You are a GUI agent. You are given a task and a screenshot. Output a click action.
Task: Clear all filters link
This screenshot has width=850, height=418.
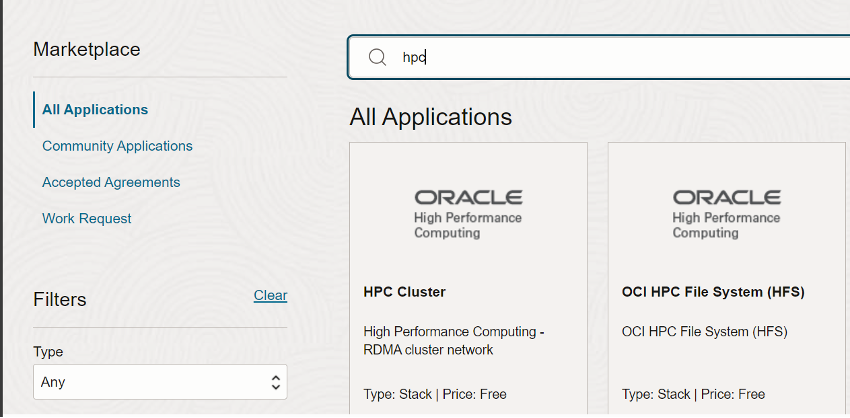tap(271, 295)
